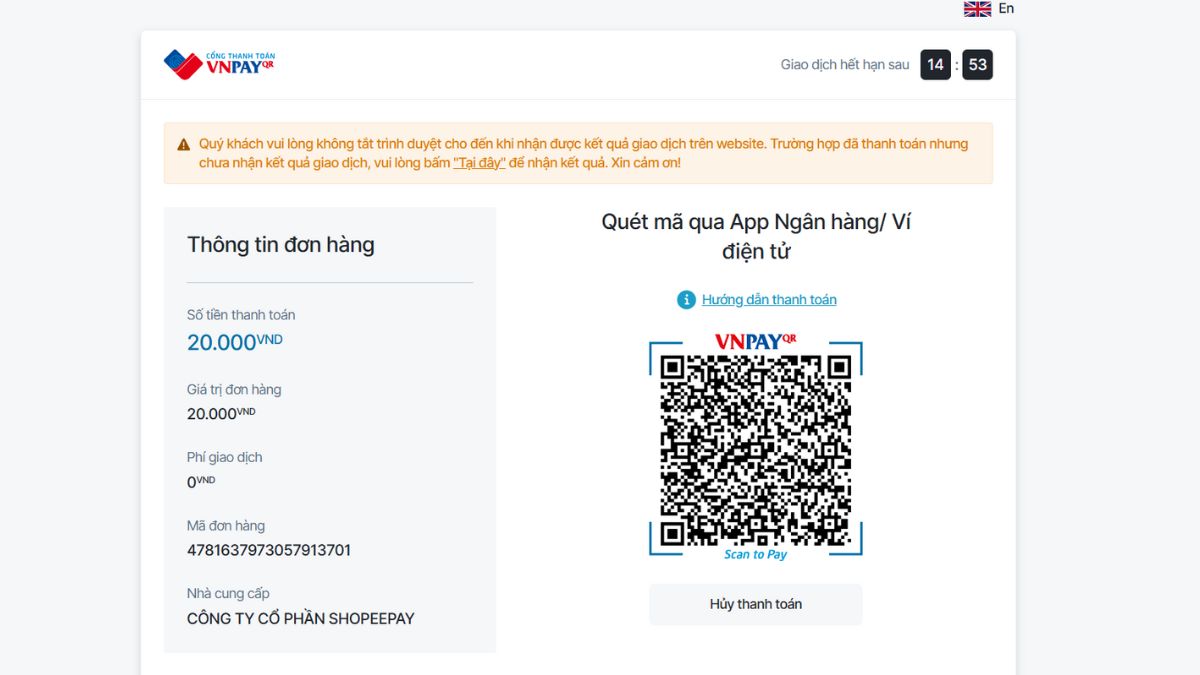Click the blue info icon beside payment guide

686,299
